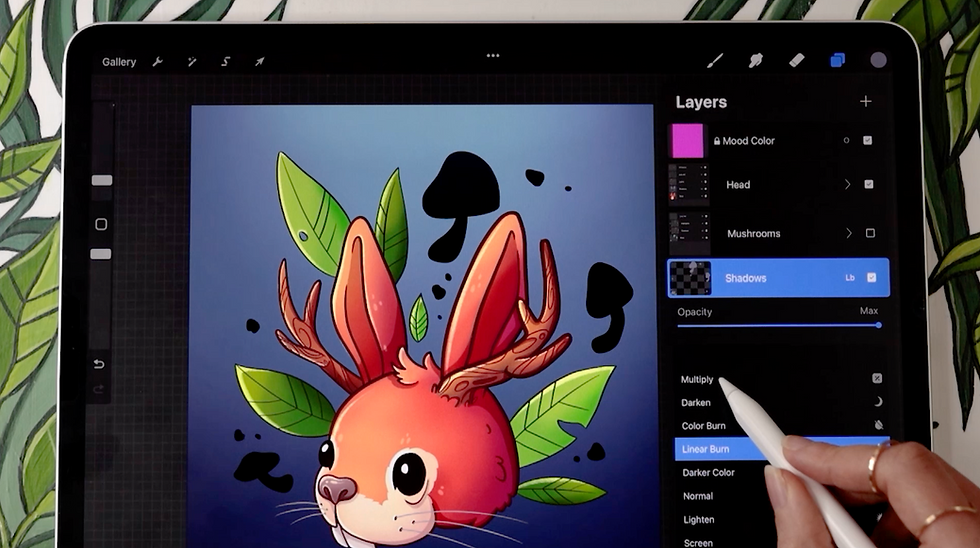Tap the Color Burn flame icon
This screenshot has height=548, width=980.
878,425
